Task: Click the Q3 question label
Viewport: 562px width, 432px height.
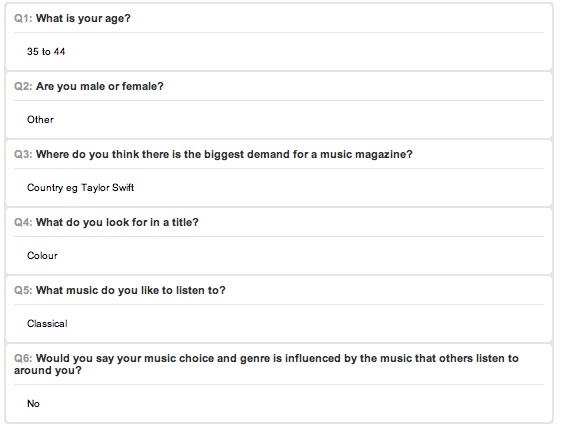Action: pyautogui.click(x=23, y=155)
